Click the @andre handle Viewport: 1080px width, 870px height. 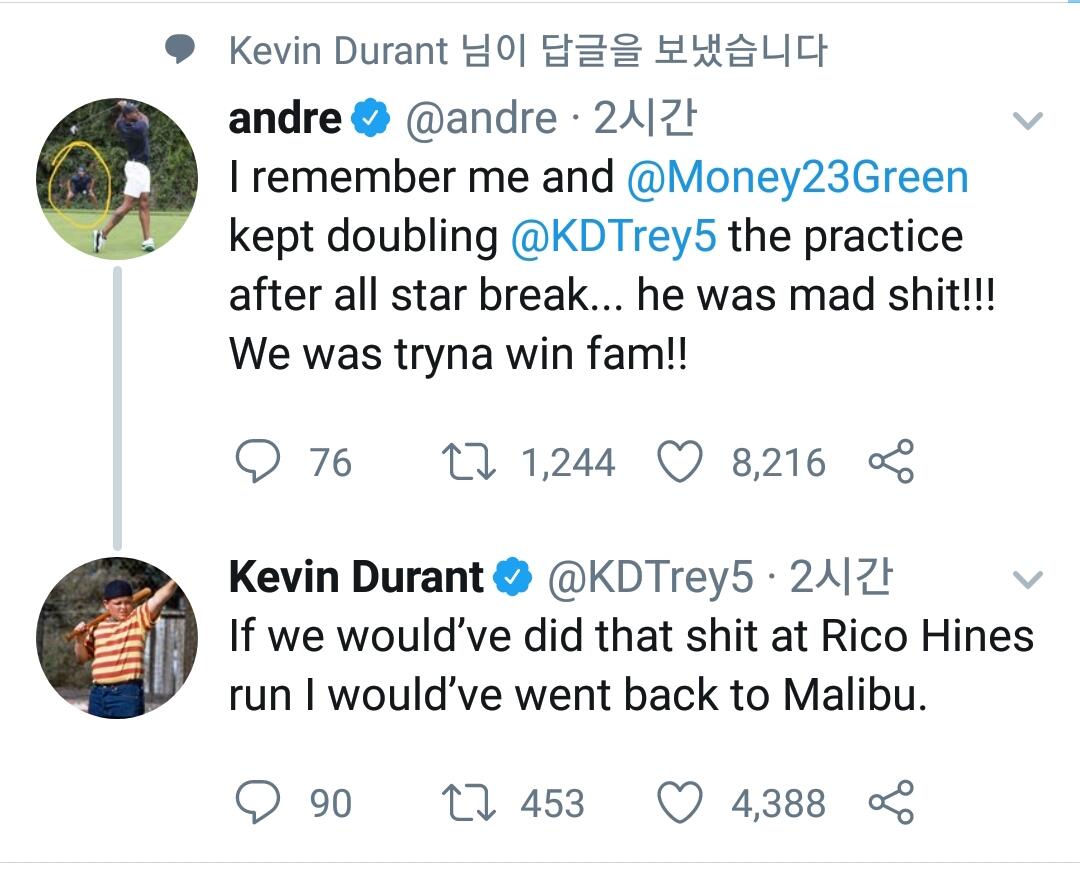pyautogui.click(x=480, y=119)
